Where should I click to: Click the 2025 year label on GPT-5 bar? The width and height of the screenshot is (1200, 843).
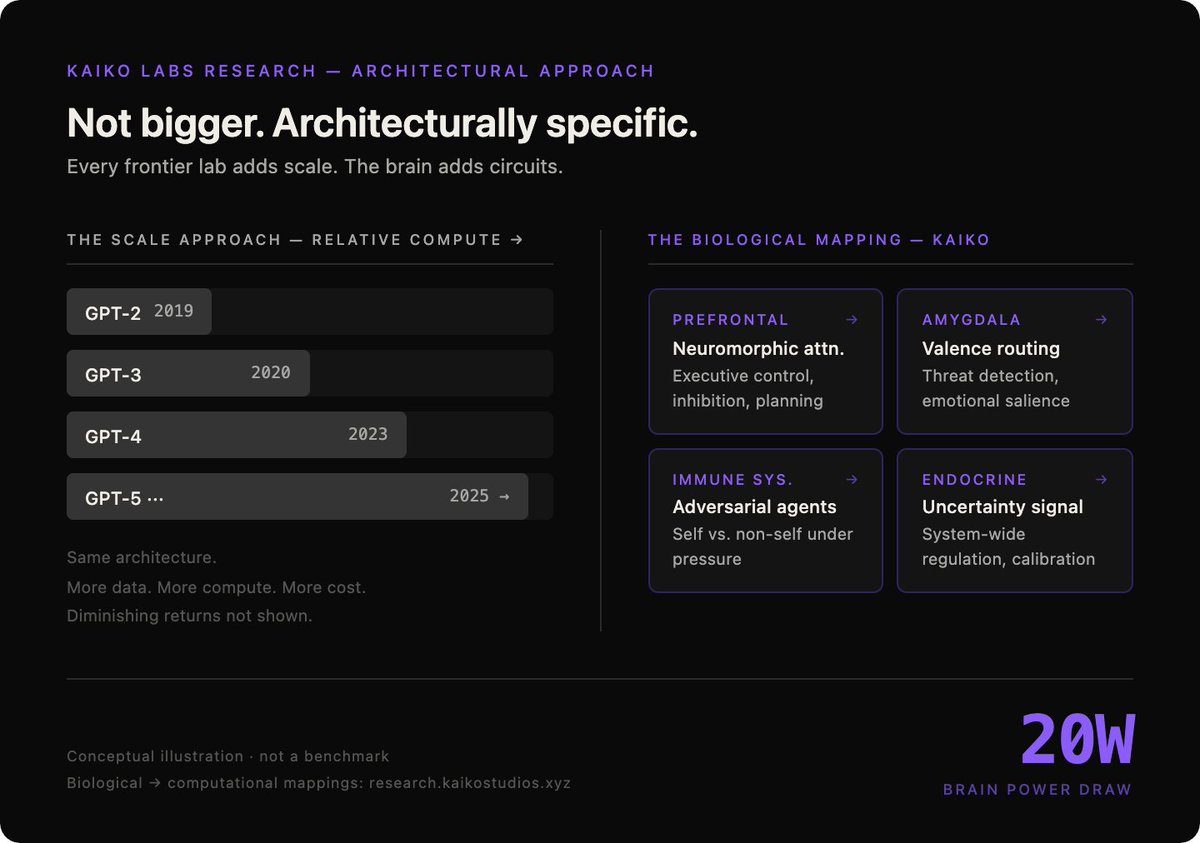(469, 496)
